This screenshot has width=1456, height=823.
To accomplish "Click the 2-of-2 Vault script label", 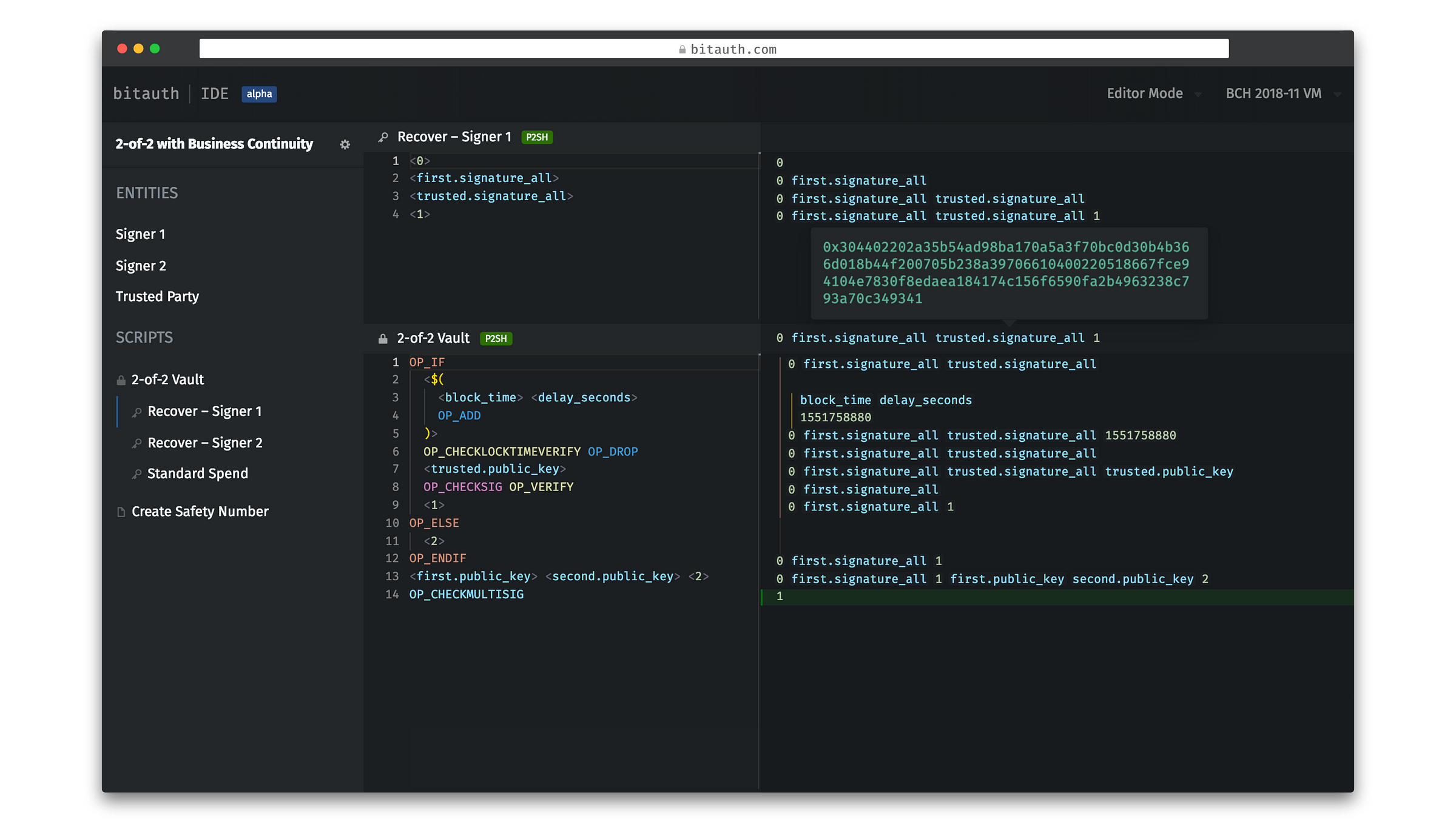I will pyautogui.click(x=167, y=379).
